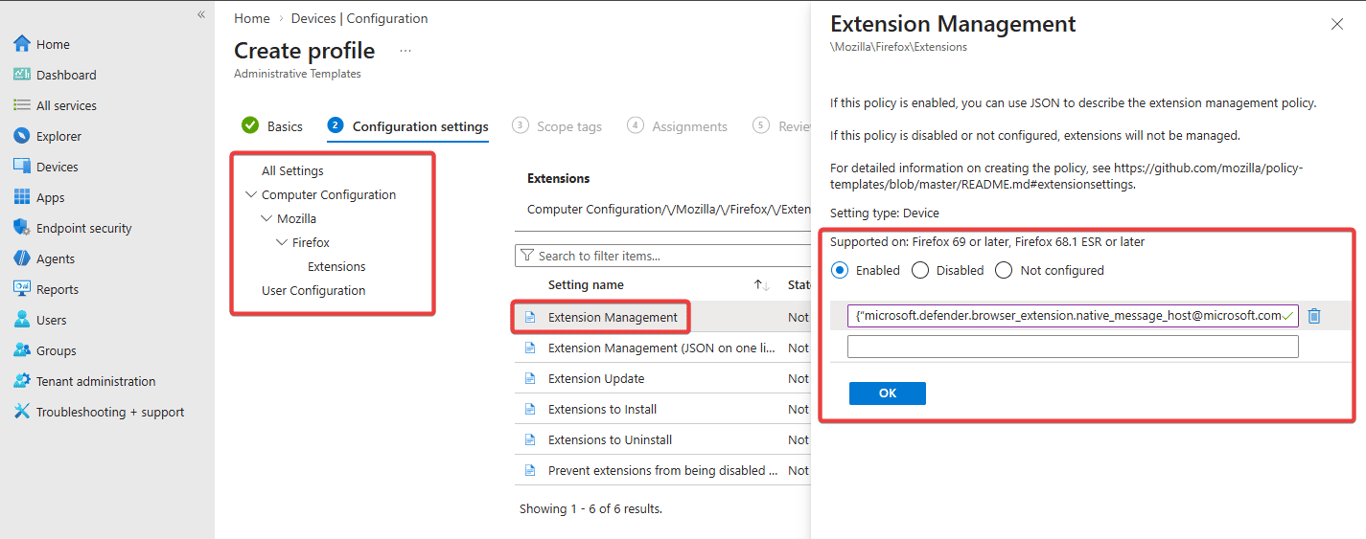The width and height of the screenshot is (1366, 539).
Task: Click the Devices icon in sidebar
Action: tap(22, 166)
